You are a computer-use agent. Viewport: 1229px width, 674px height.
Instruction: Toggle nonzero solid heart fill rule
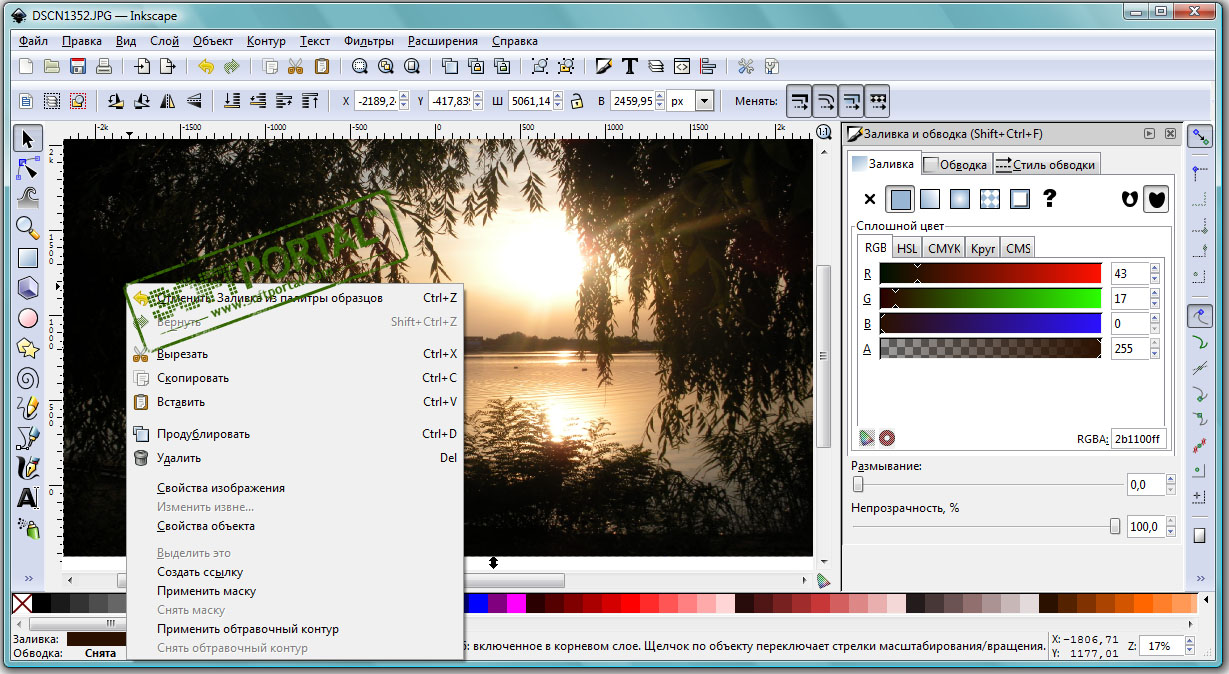1156,199
